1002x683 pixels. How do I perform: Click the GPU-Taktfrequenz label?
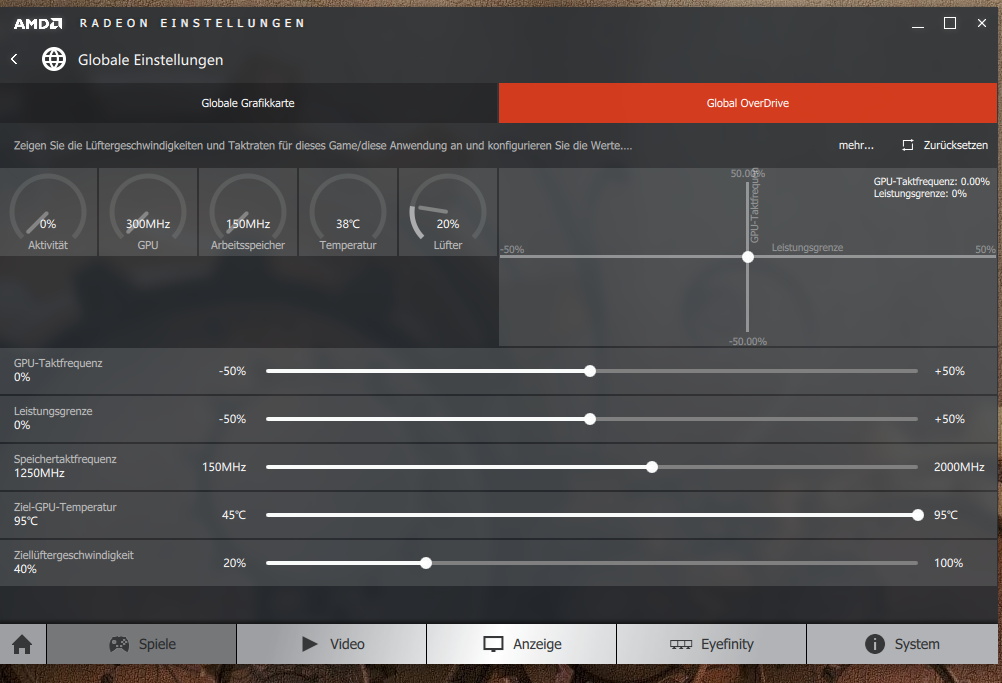58,363
